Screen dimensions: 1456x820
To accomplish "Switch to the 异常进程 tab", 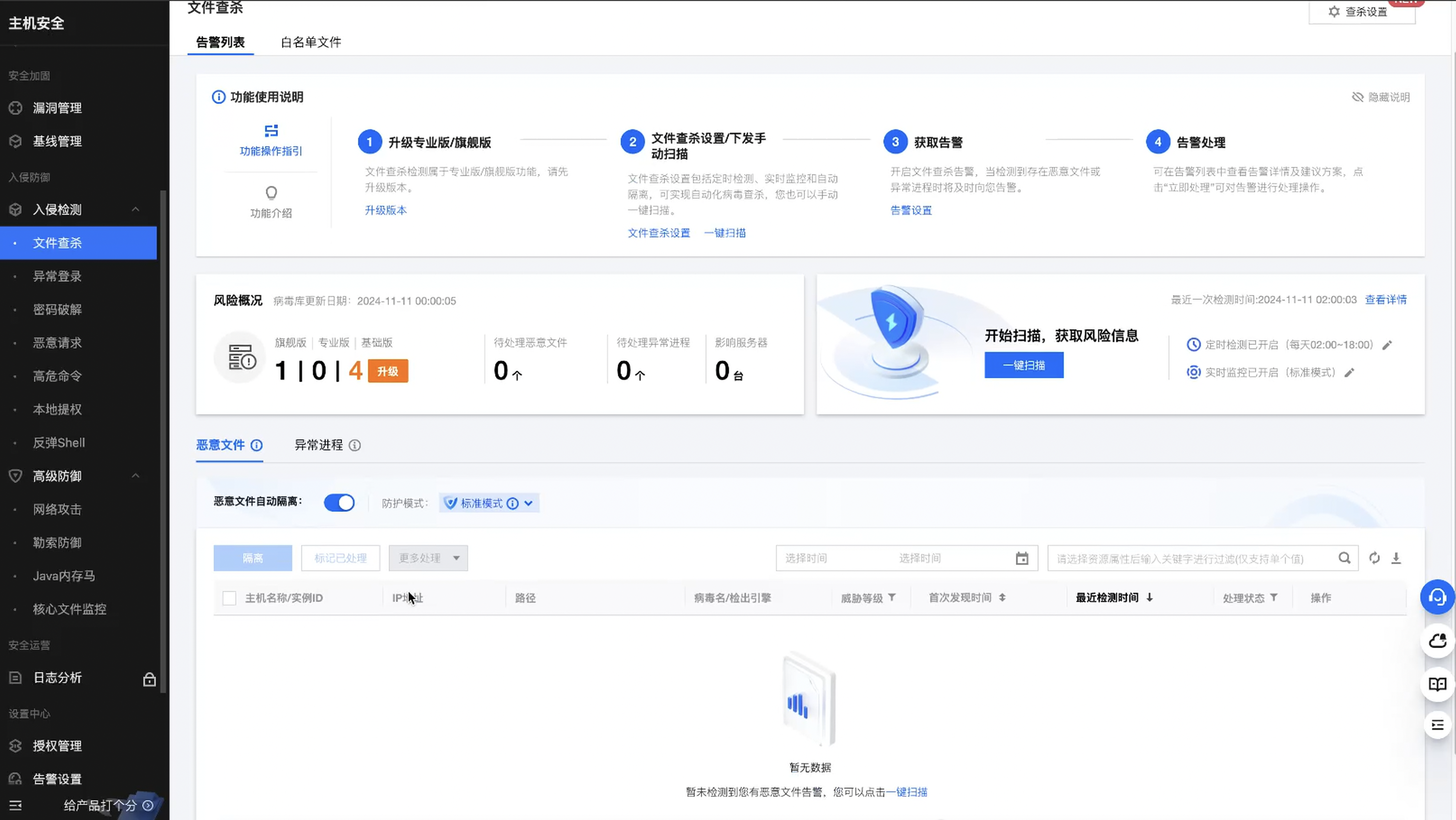I will click(318, 445).
